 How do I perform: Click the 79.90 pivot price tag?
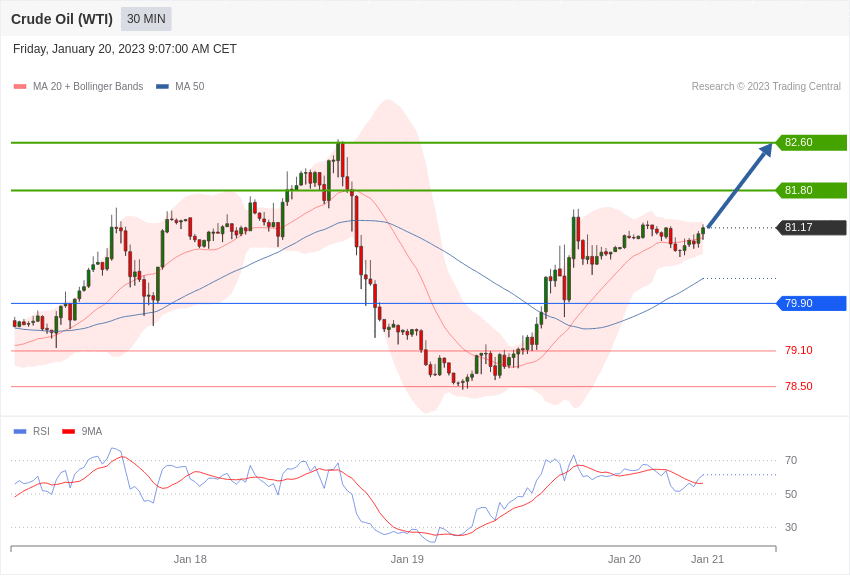(810, 303)
